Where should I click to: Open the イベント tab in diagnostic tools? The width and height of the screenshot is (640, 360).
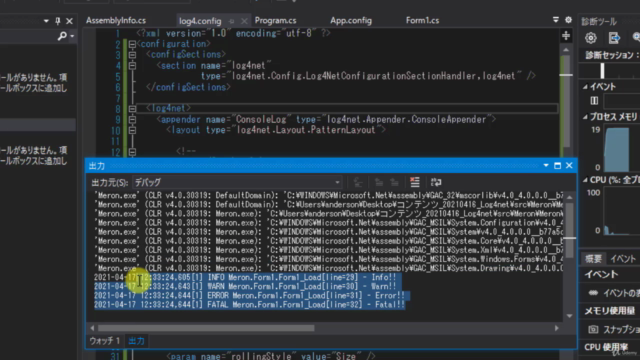click(x=623, y=258)
